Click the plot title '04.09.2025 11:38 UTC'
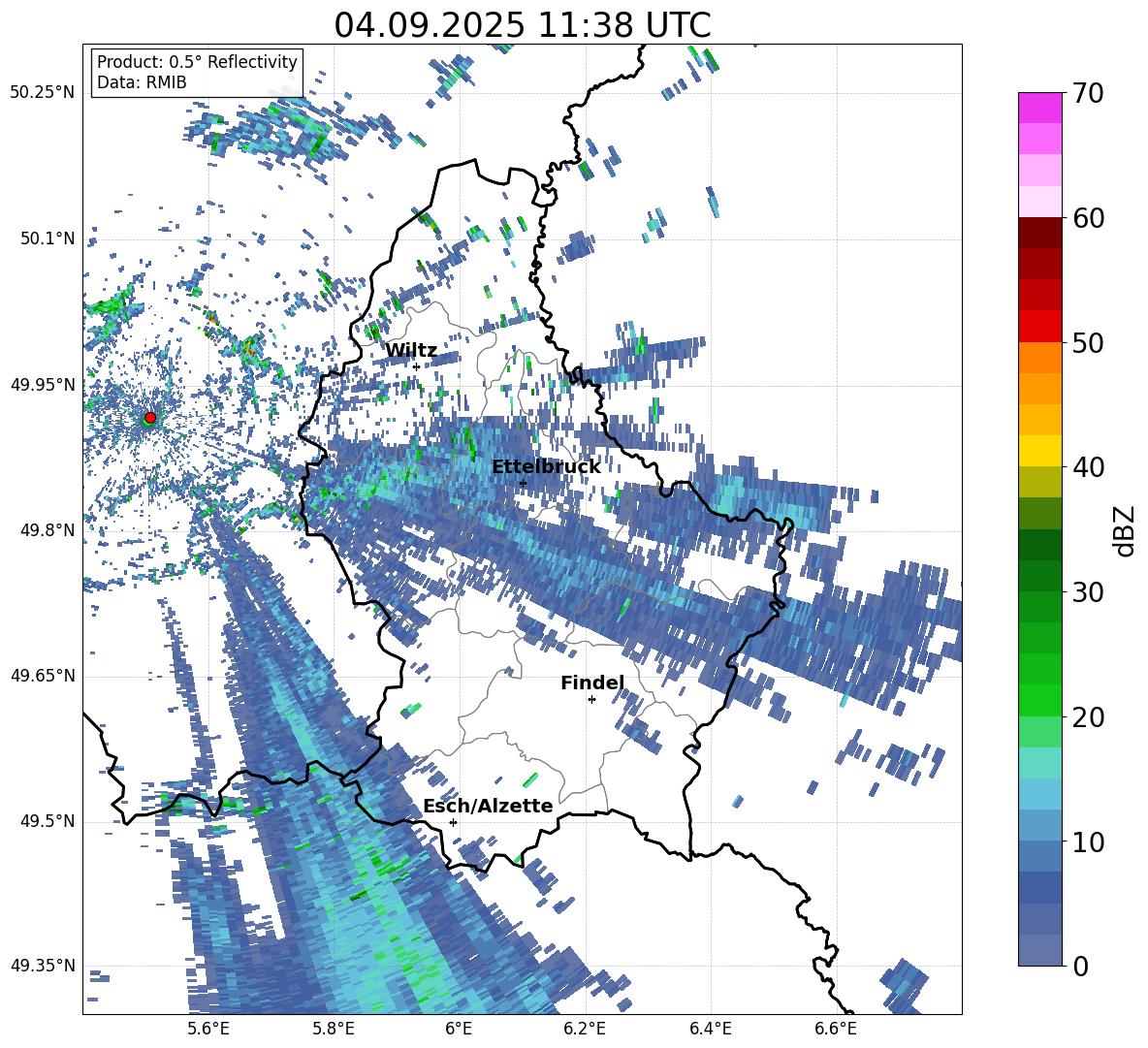 tap(522, 25)
